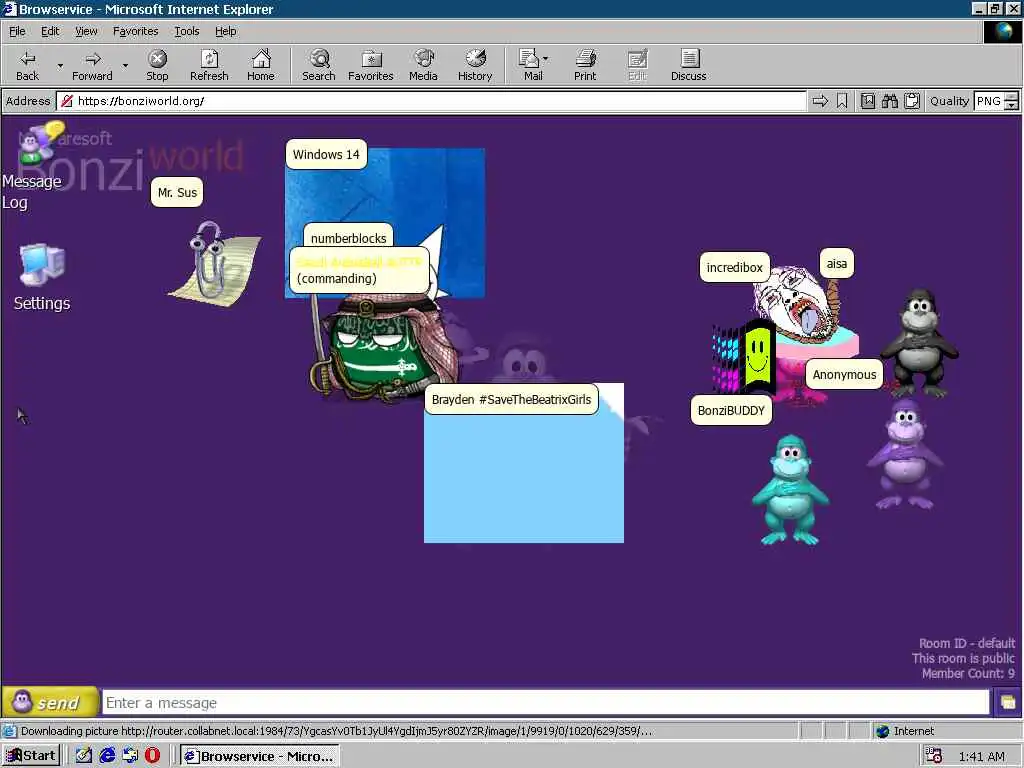Click the clipboard icon near Quality

pos(912,101)
